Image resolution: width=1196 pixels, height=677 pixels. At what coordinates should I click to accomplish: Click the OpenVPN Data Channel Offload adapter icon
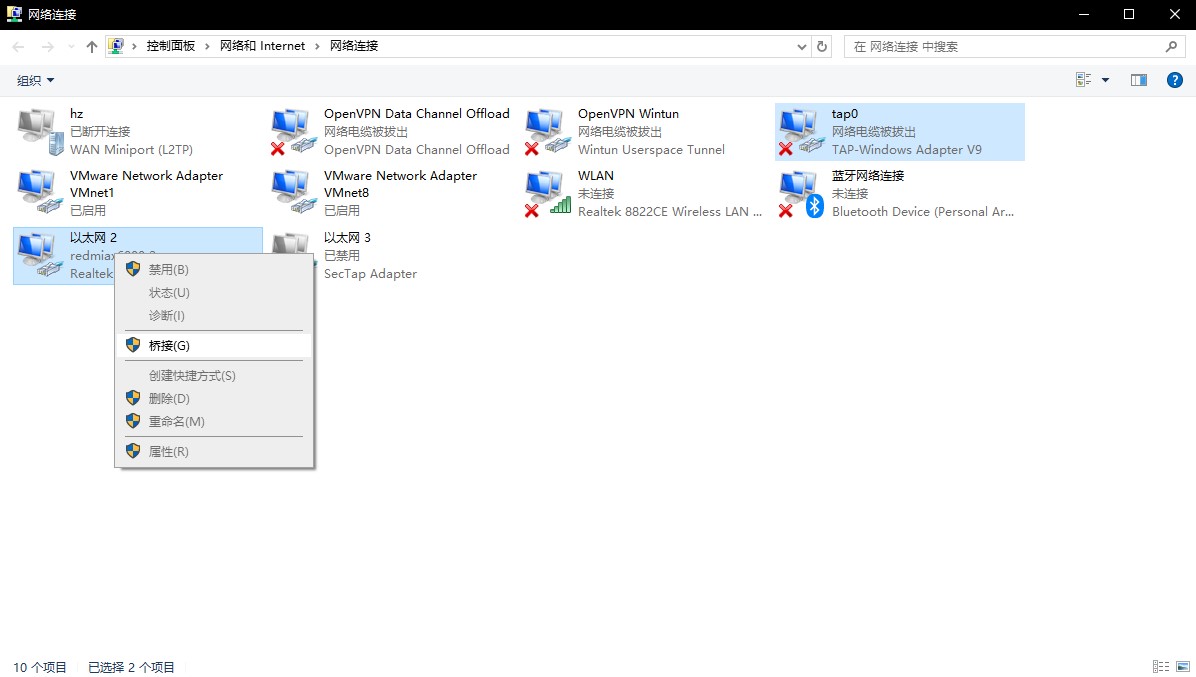292,131
